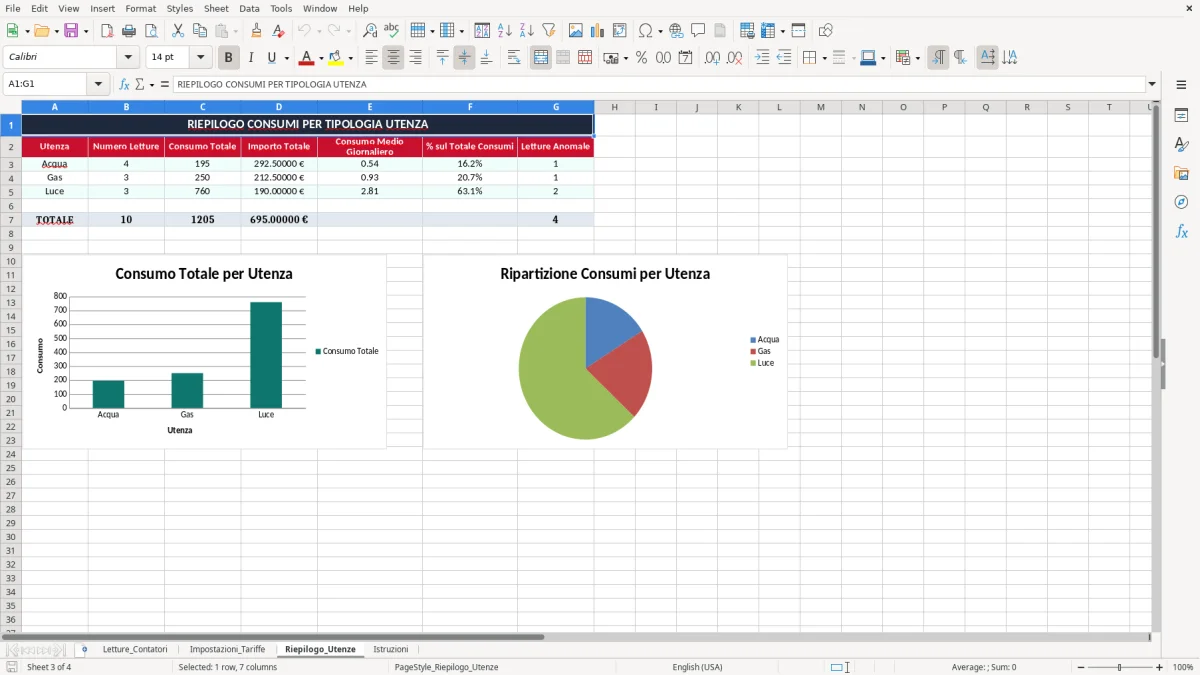Switch to the Impostazioni_Tariffe sheet tab

coord(227,649)
